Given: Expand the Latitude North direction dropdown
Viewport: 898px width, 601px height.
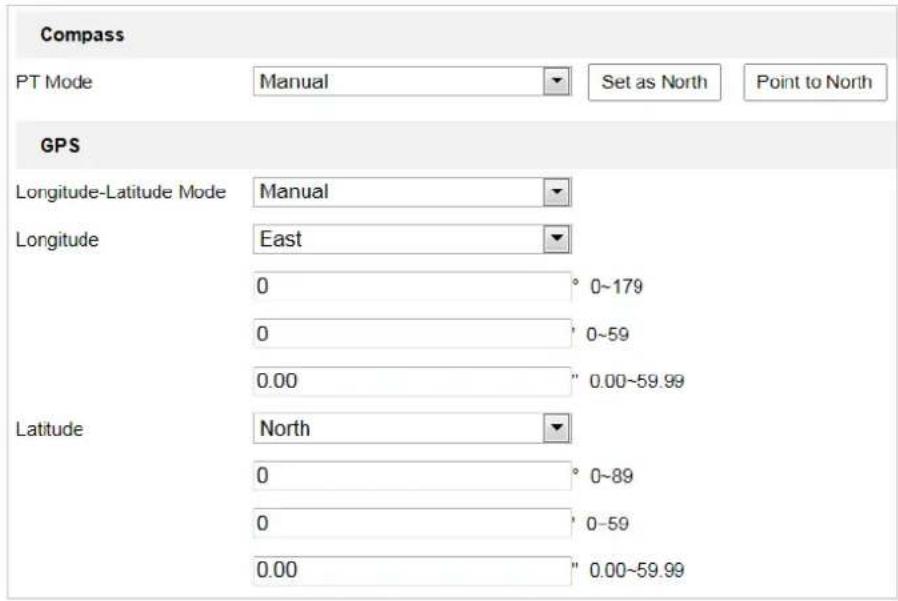Looking at the screenshot, I should click(x=412, y=428).
